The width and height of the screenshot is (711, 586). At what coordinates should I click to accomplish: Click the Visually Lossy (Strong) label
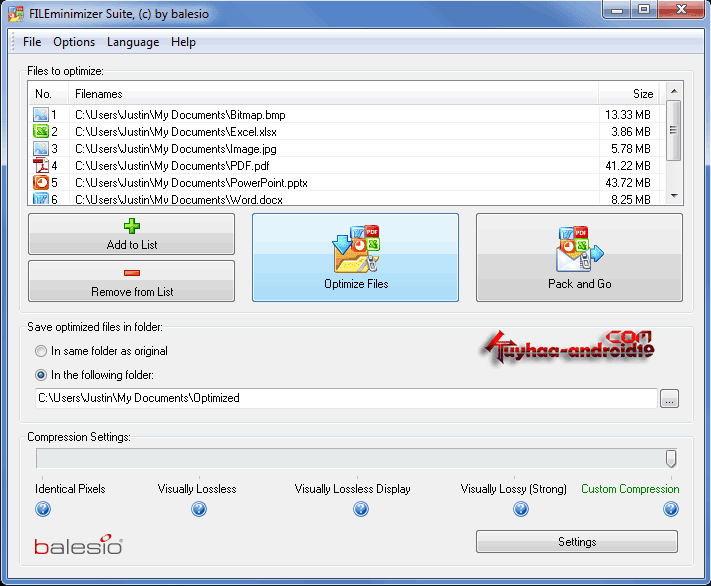(513, 489)
